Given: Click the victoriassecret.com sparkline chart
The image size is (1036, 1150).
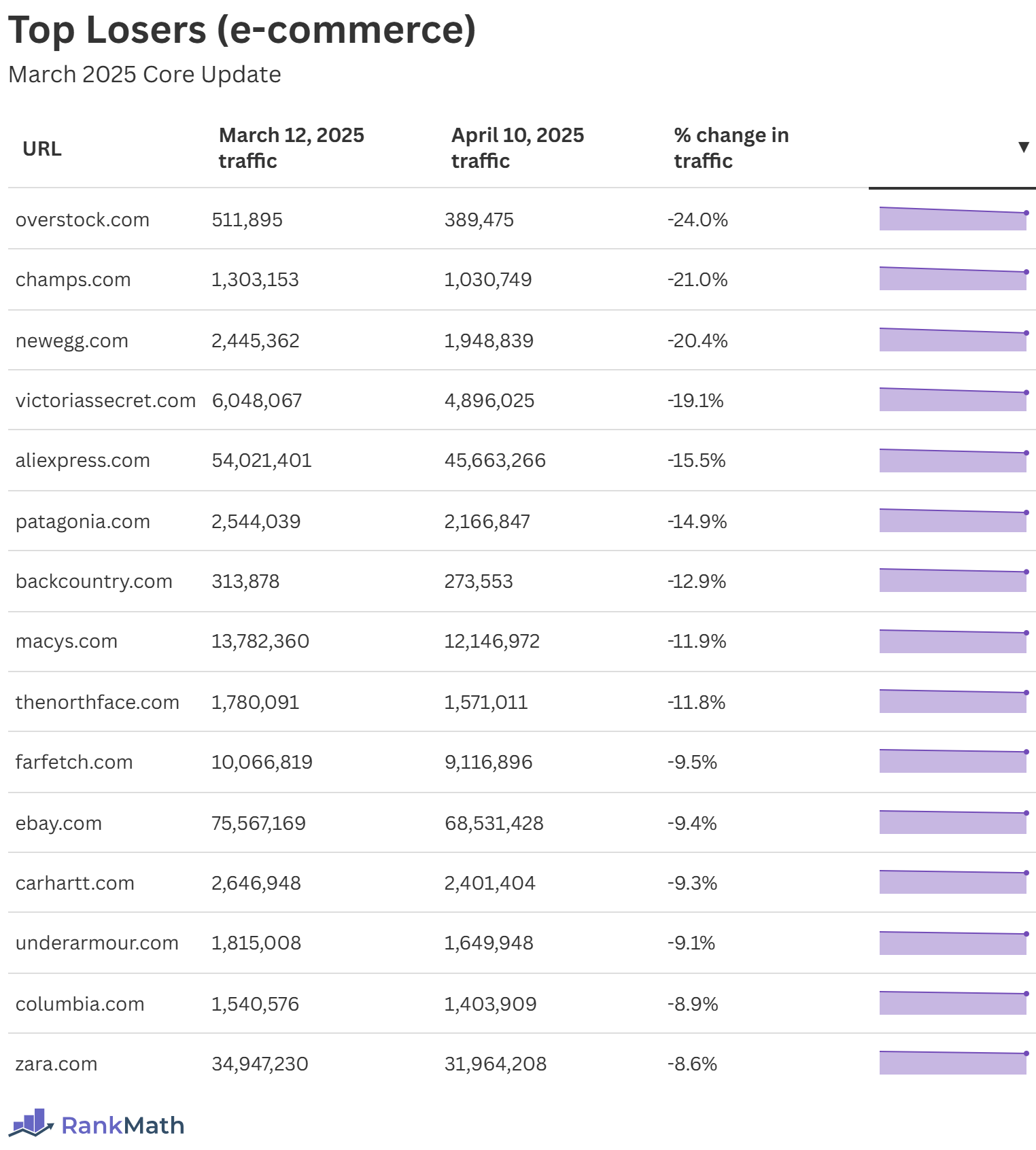Looking at the screenshot, I should (x=953, y=399).
